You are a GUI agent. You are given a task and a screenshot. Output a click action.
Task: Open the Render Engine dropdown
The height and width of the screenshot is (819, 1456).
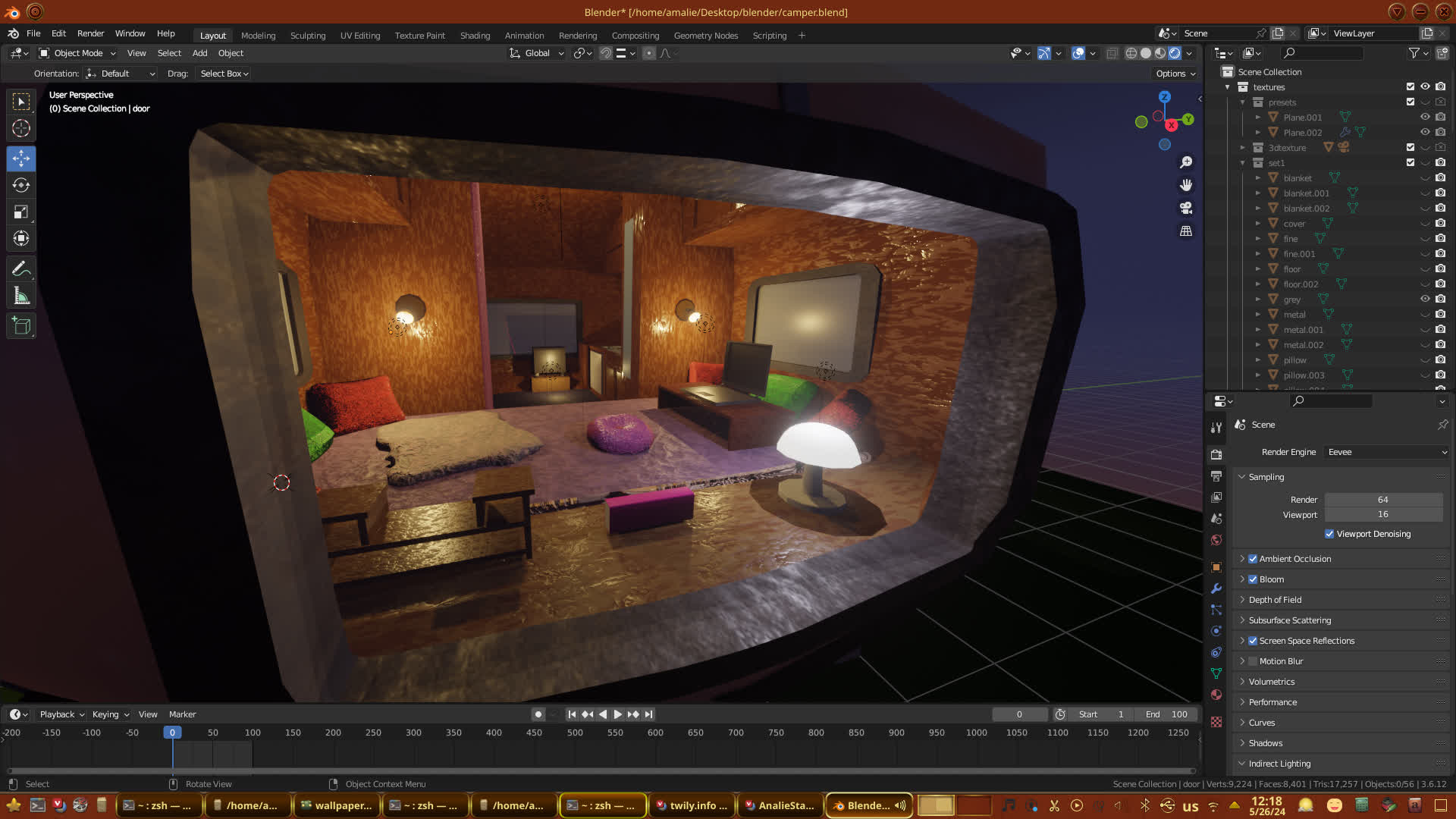point(1386,452)
